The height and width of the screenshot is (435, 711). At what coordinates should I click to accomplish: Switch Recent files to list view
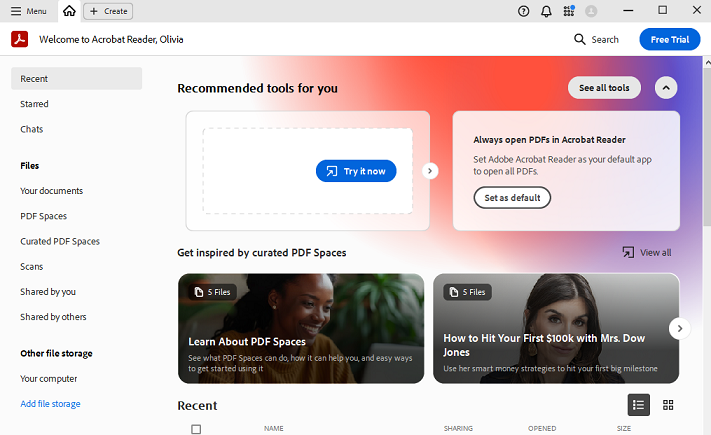(638, 405)
